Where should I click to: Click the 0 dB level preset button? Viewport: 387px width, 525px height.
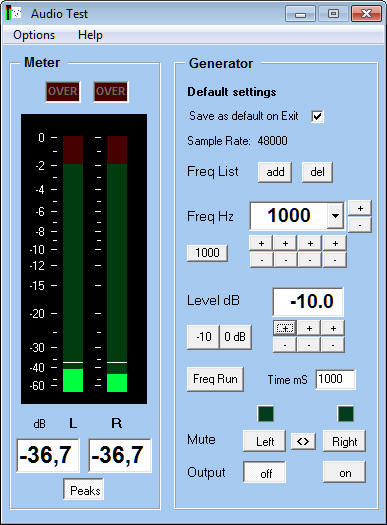pyautogui.click(x=235, y=337)
